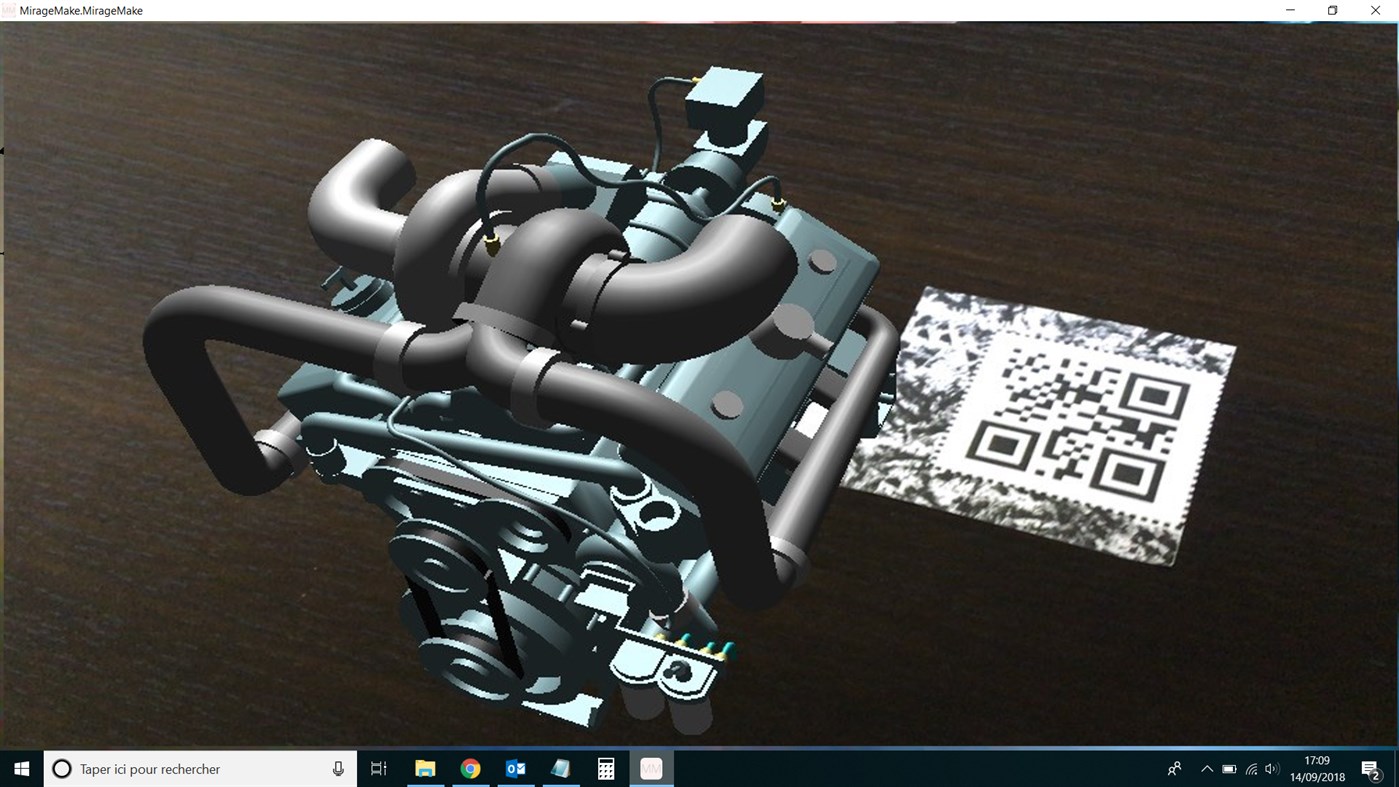The height and width of the screenshot is (787, 1399).
Task: Close the MirageMake window
Action: tap(1376, 10)
